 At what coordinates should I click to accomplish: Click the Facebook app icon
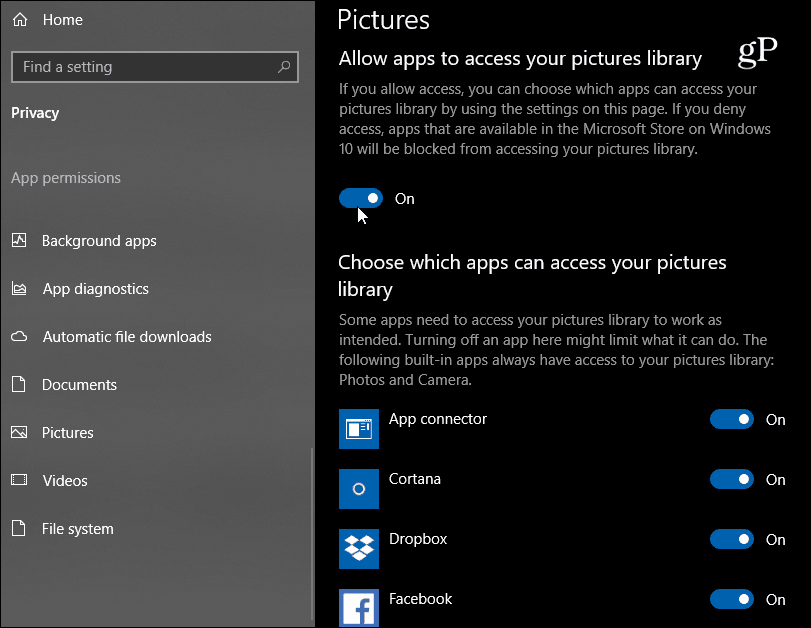point(358,608)
